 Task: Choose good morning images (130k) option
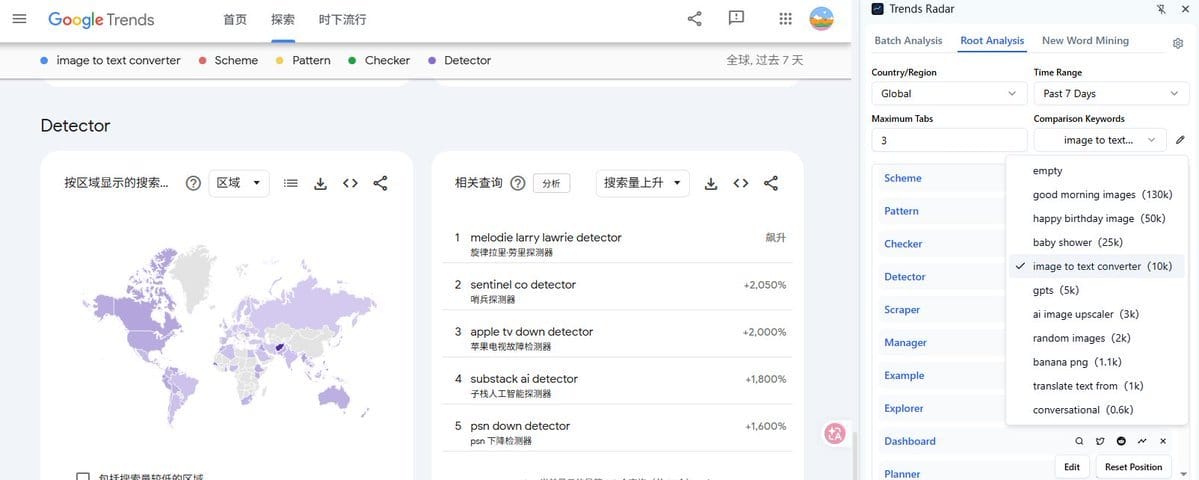(x=1097, y=195)
